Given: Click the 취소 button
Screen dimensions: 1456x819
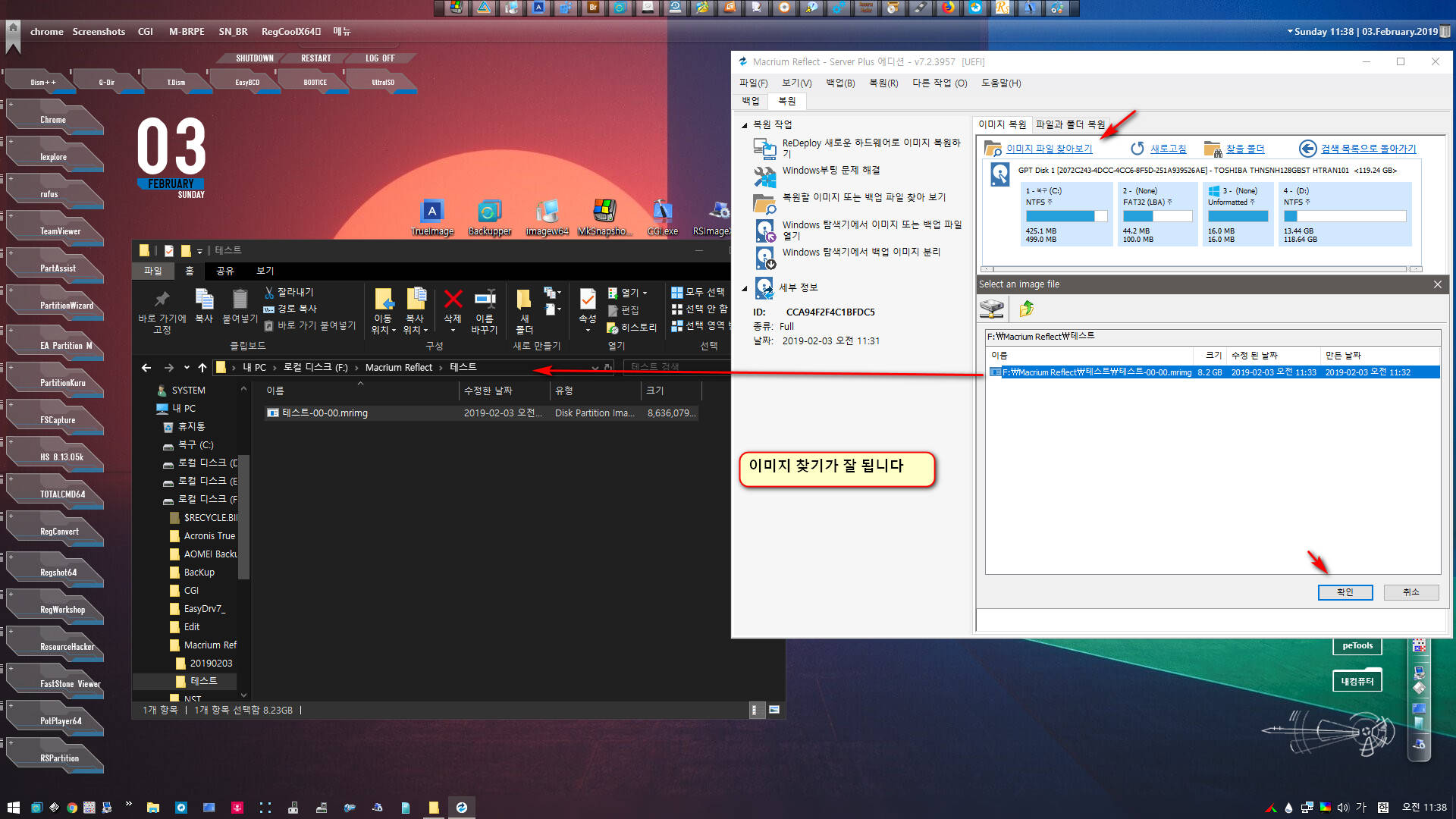Looking at the screenshot, I should click(x=1410, y=592).
